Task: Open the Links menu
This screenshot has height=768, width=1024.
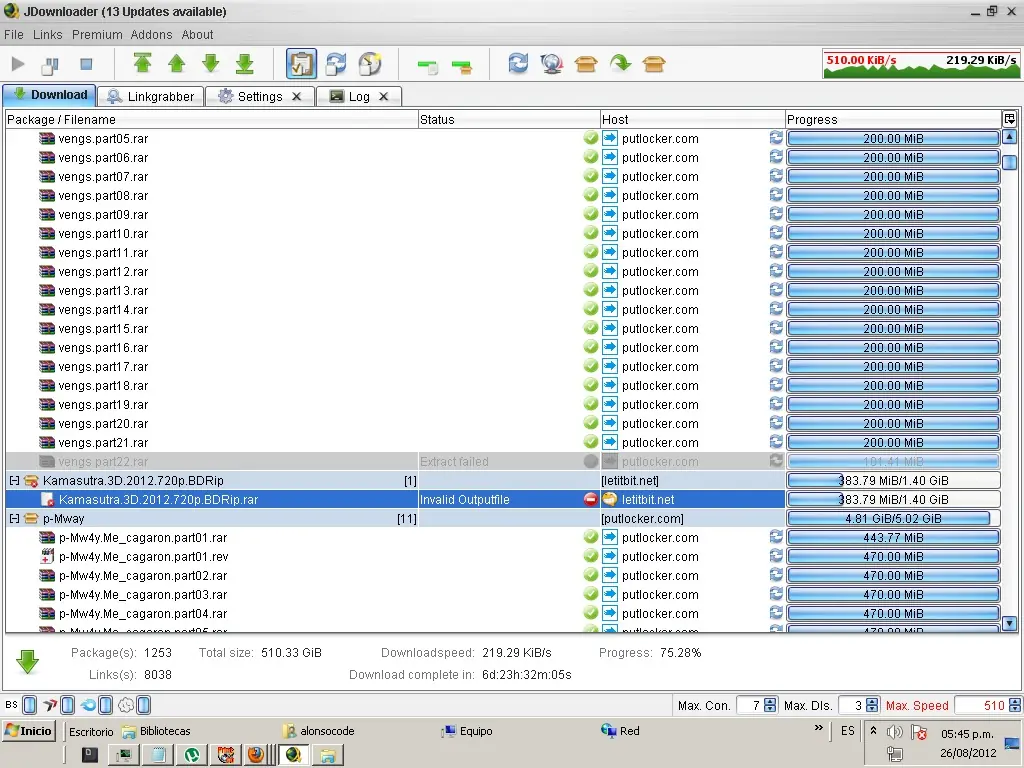Action: coord(48,35)
